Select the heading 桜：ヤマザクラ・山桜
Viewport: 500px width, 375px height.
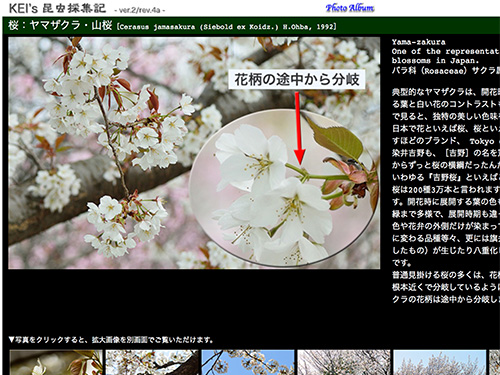tap(60, 25)
